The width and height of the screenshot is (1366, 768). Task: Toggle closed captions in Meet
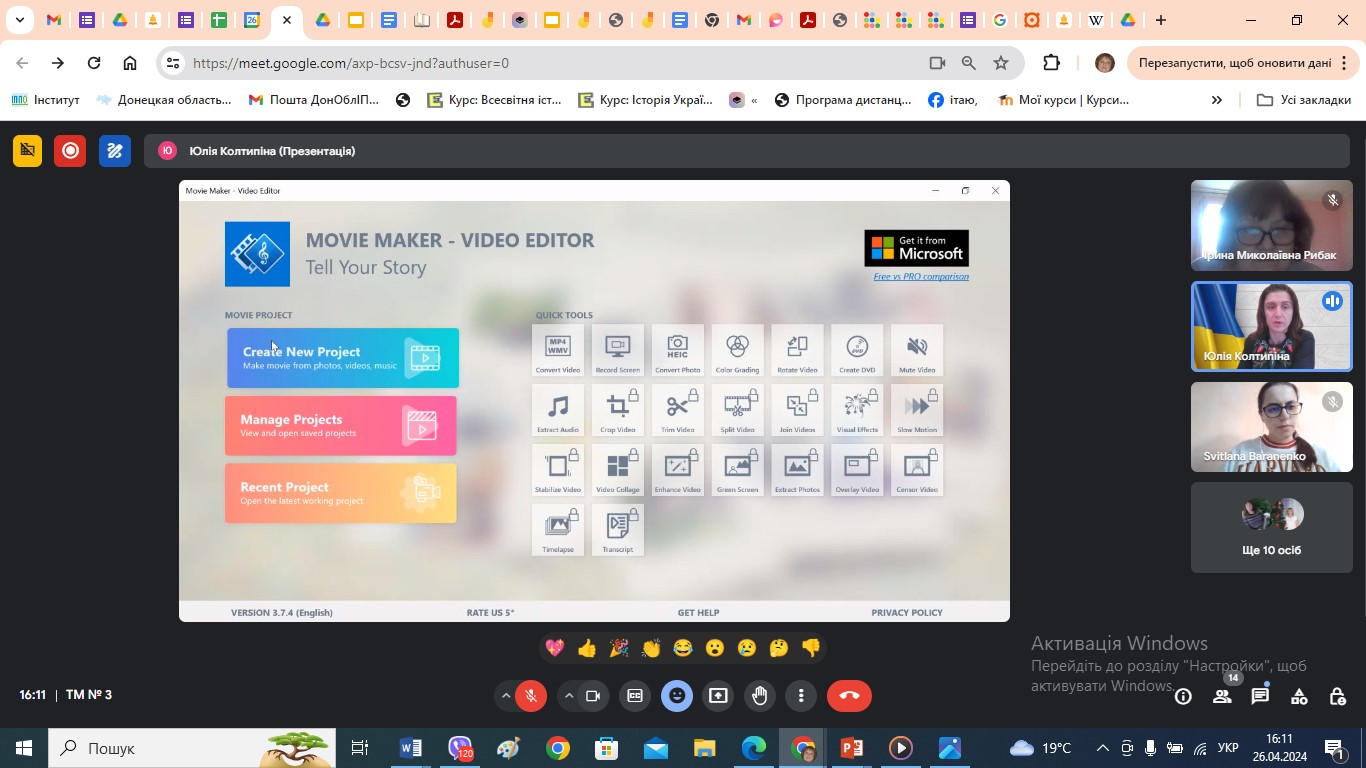[635, 696]
